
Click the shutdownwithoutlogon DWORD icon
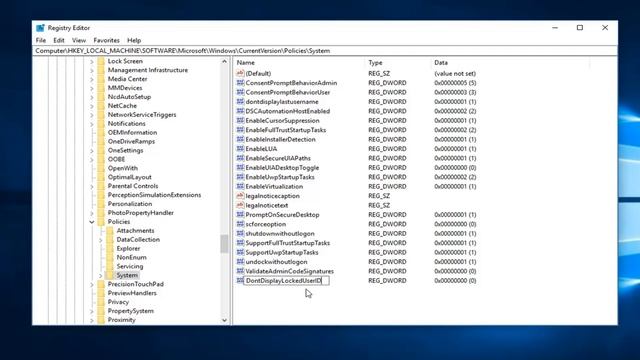tap(240, 233)
